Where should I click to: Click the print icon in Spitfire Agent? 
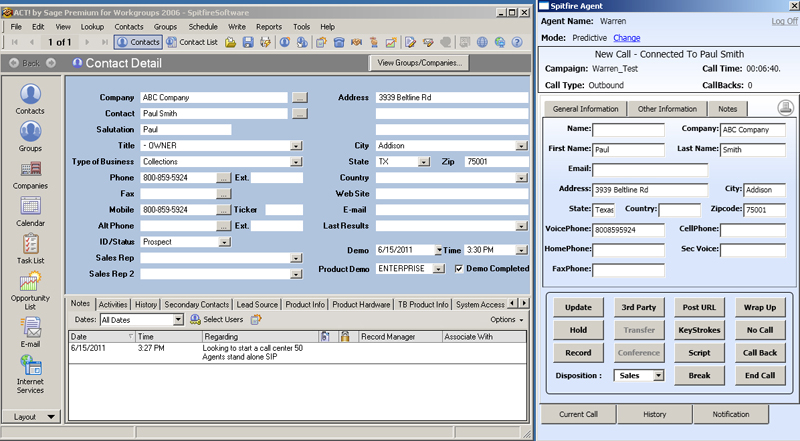click(785, 107)
